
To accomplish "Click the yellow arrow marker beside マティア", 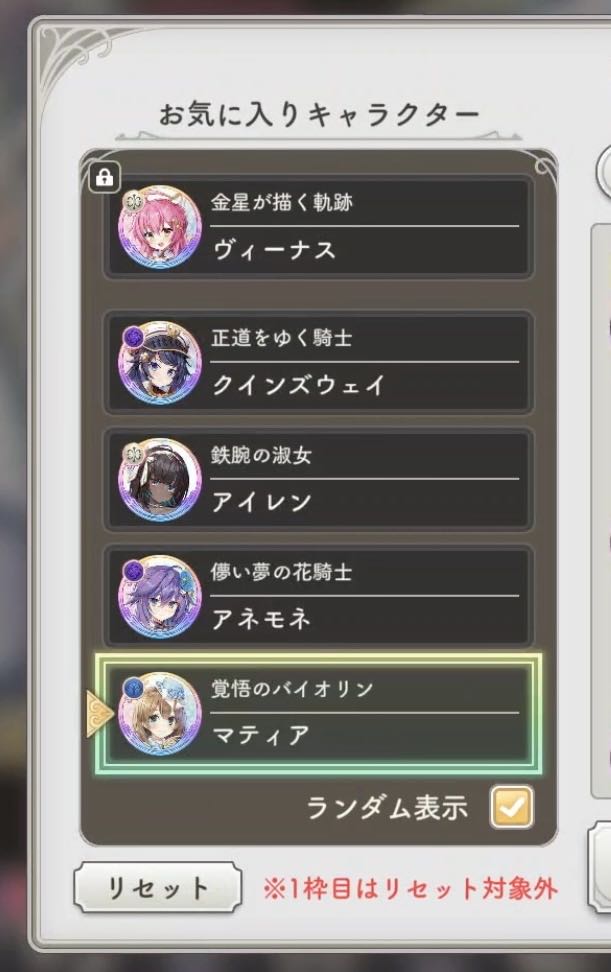I will pyautogui.click(x=99, y=714).
